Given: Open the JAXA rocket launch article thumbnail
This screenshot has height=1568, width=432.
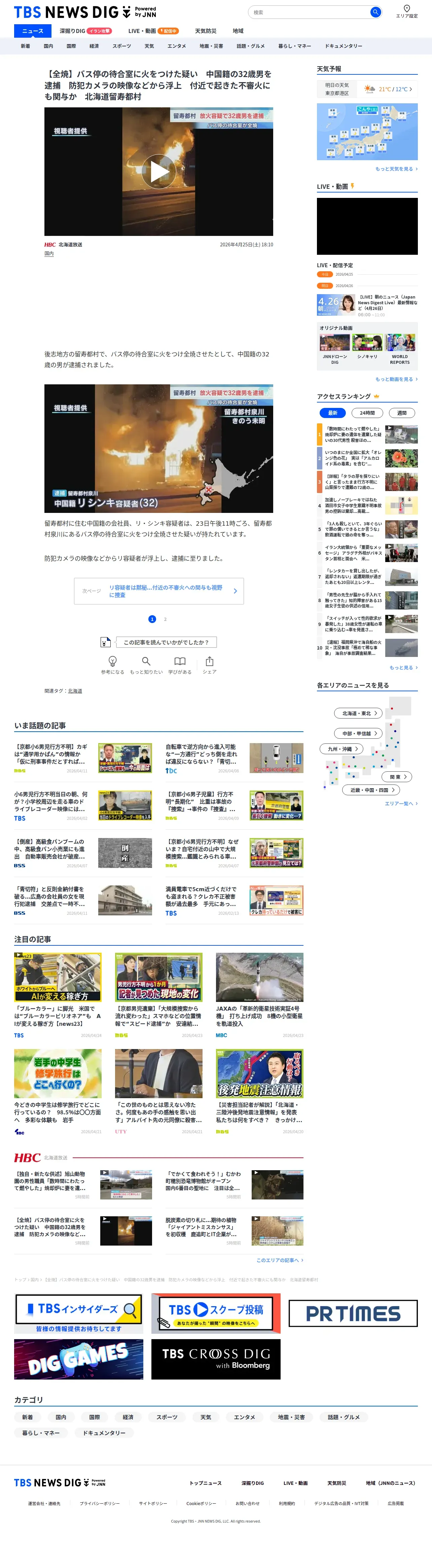Looking at the screenshot, I should click(259, 977).
